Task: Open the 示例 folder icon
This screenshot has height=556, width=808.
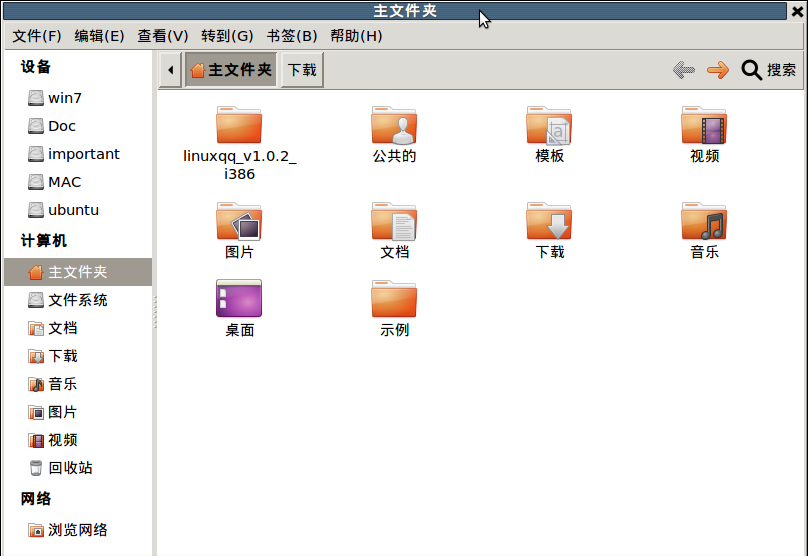Action: click(x=394, y=298)
